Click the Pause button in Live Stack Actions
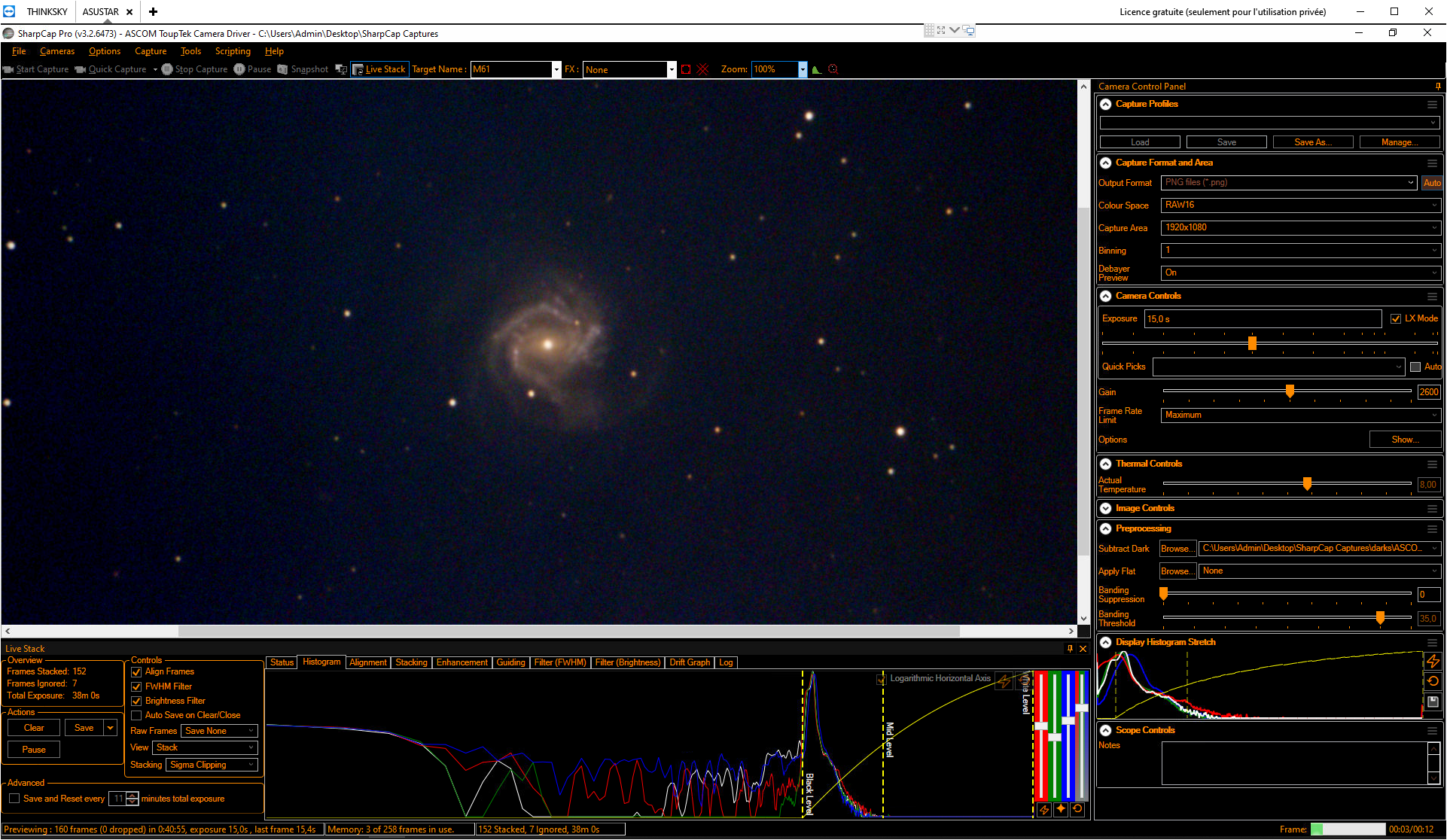The image size is (1447, 840). click(34, 750)
